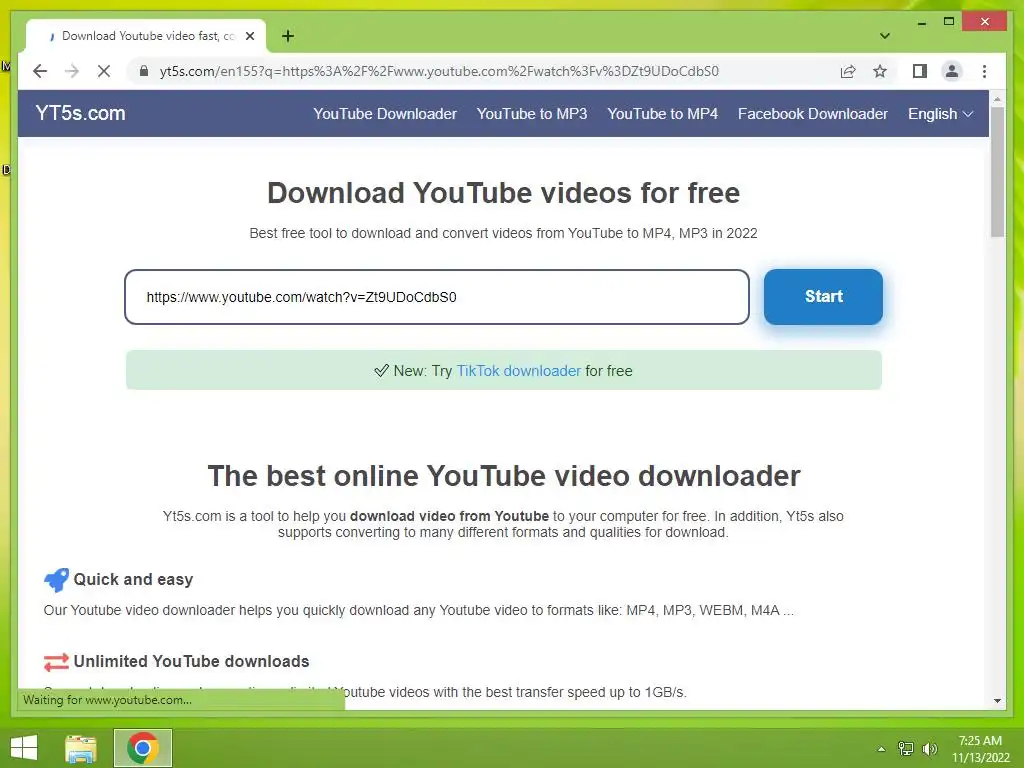View site information via lock icon
The width and height of the screenshot is (1024, 768).
(x=144, y=71)
